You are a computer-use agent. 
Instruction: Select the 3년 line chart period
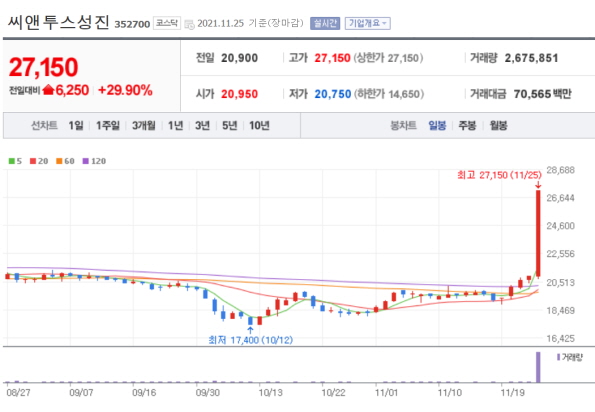point(202,125)
